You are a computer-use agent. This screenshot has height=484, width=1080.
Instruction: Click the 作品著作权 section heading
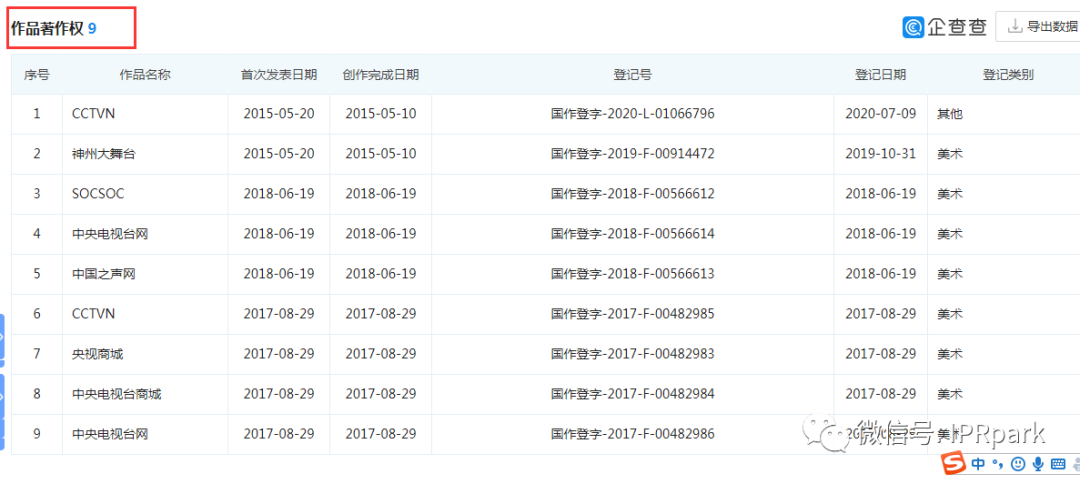tap(47, 28)
